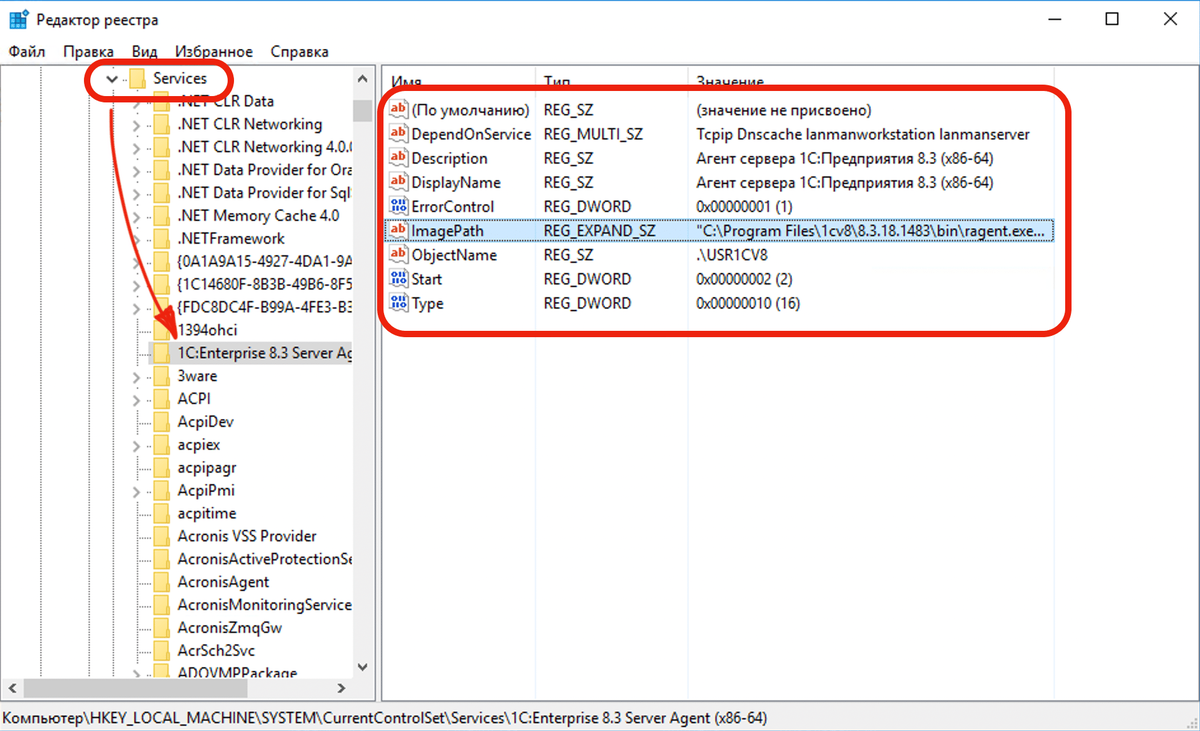Image resolution: width=1200 pixels, height=731 pixels.
Task: Click the Acronis VSS Provider folder icon
Action: 162,536
